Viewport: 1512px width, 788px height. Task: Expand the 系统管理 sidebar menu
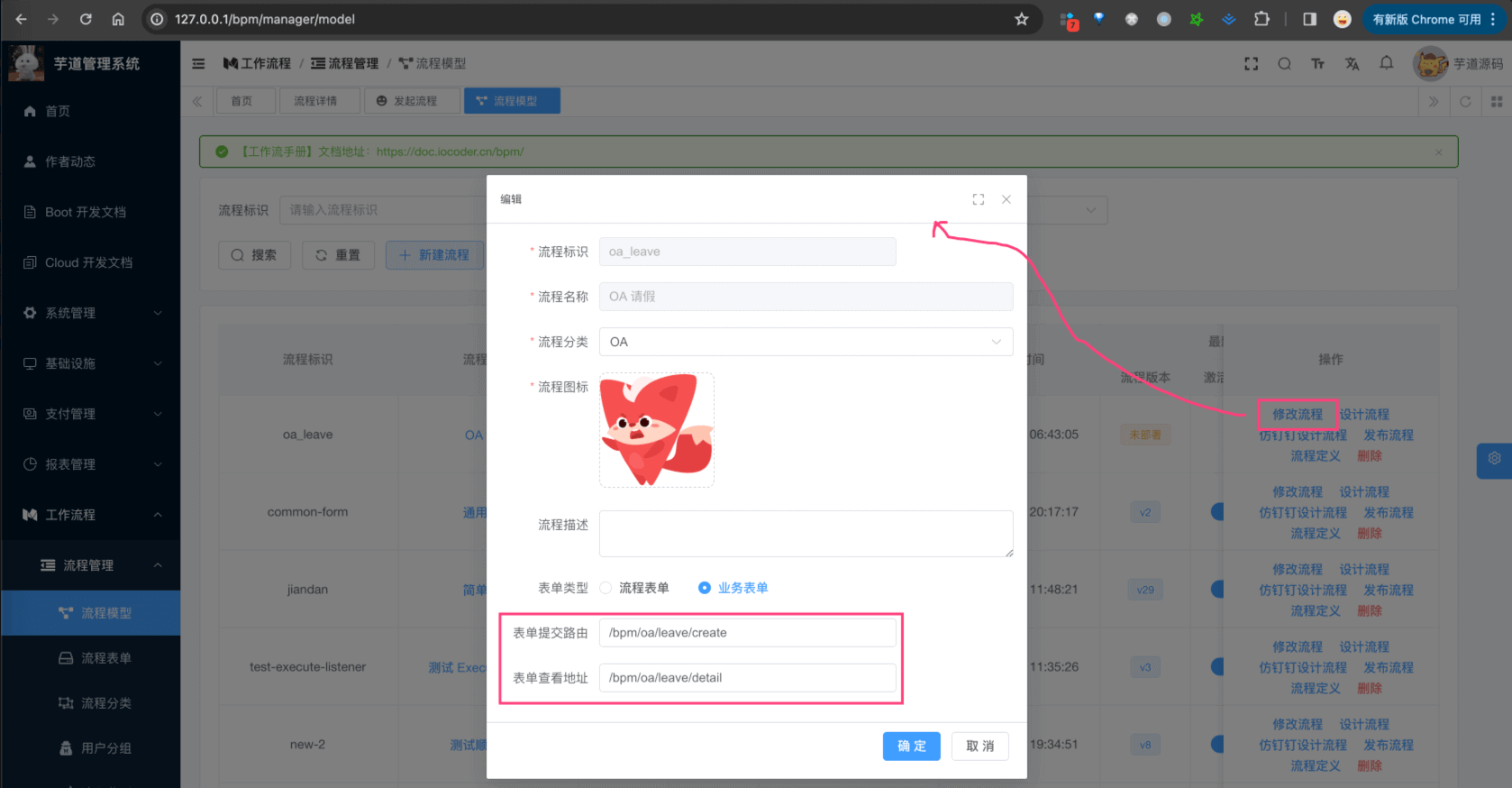[x=90, y=313]
